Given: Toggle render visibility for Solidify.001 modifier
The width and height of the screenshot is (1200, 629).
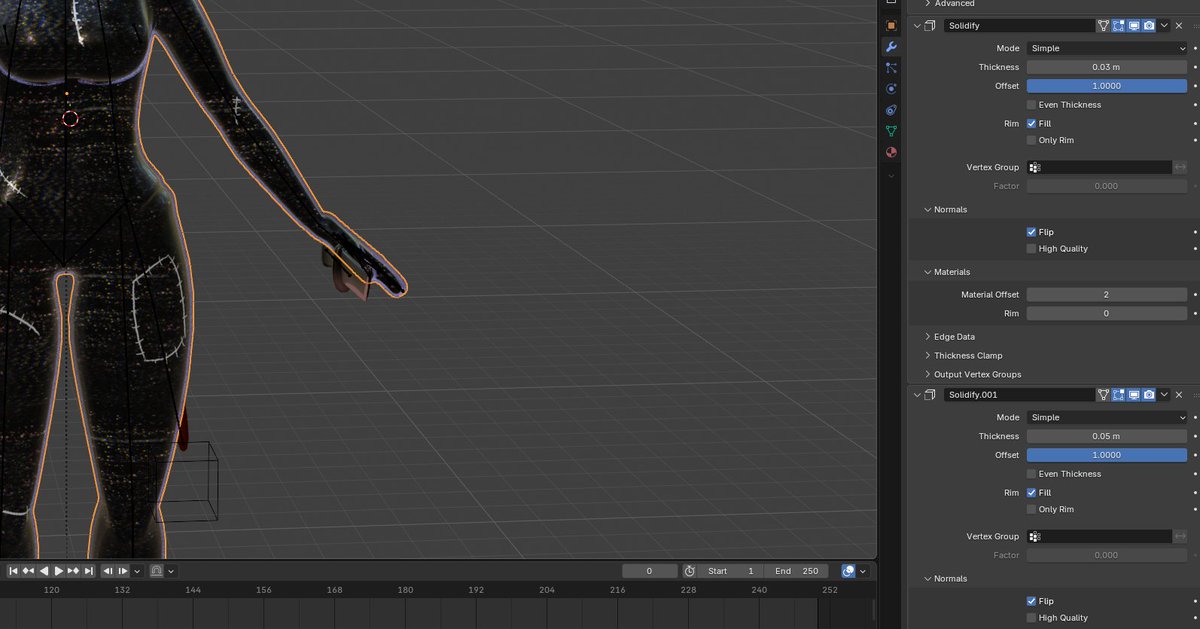Looking at the screenshot, I should tap(1149, 395).
